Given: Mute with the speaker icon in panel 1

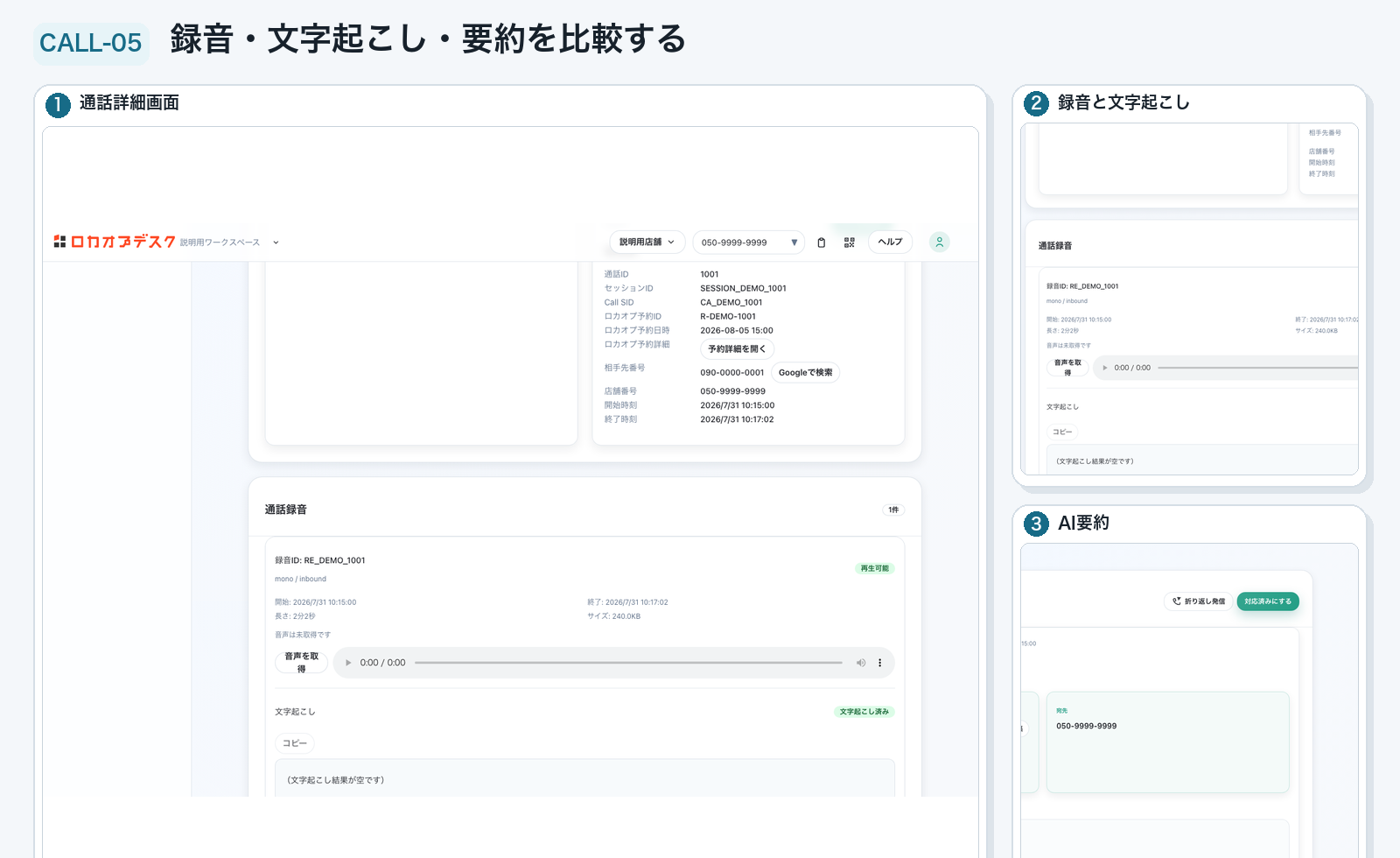Looking at the screenshot, I should click(x=861, y=663).
